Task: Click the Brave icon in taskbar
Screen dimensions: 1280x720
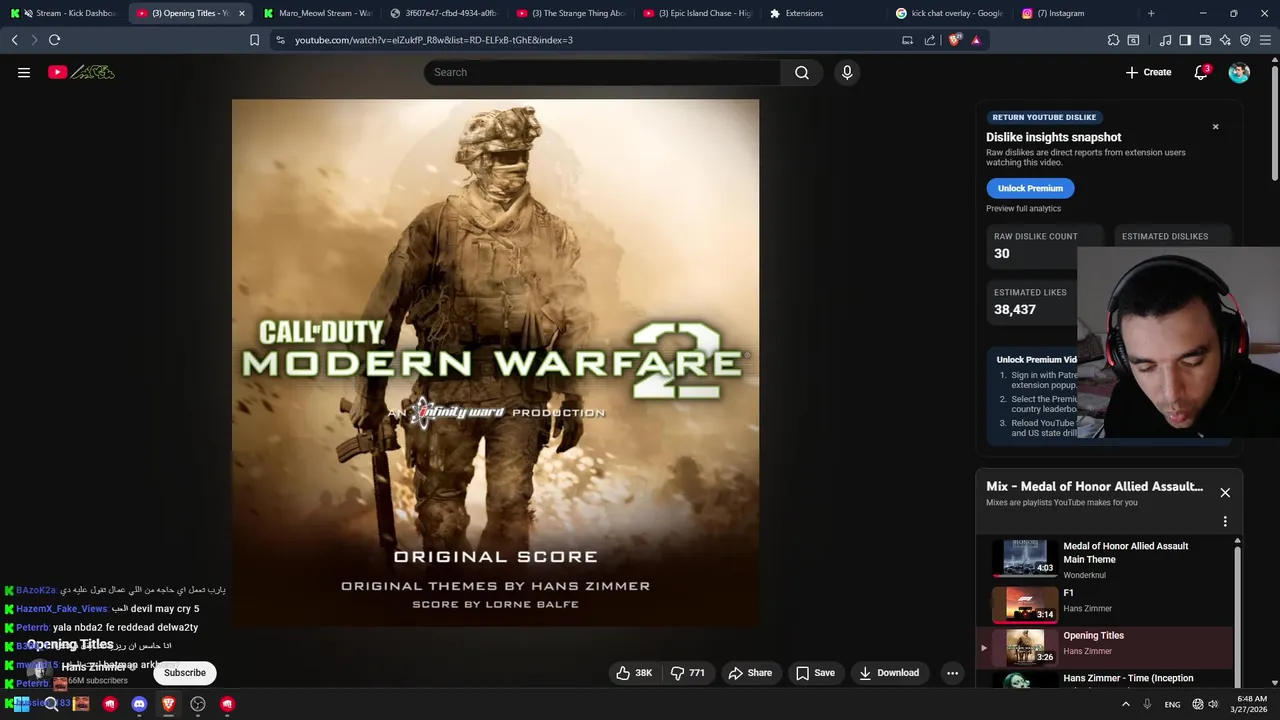Action: point(168,704)
